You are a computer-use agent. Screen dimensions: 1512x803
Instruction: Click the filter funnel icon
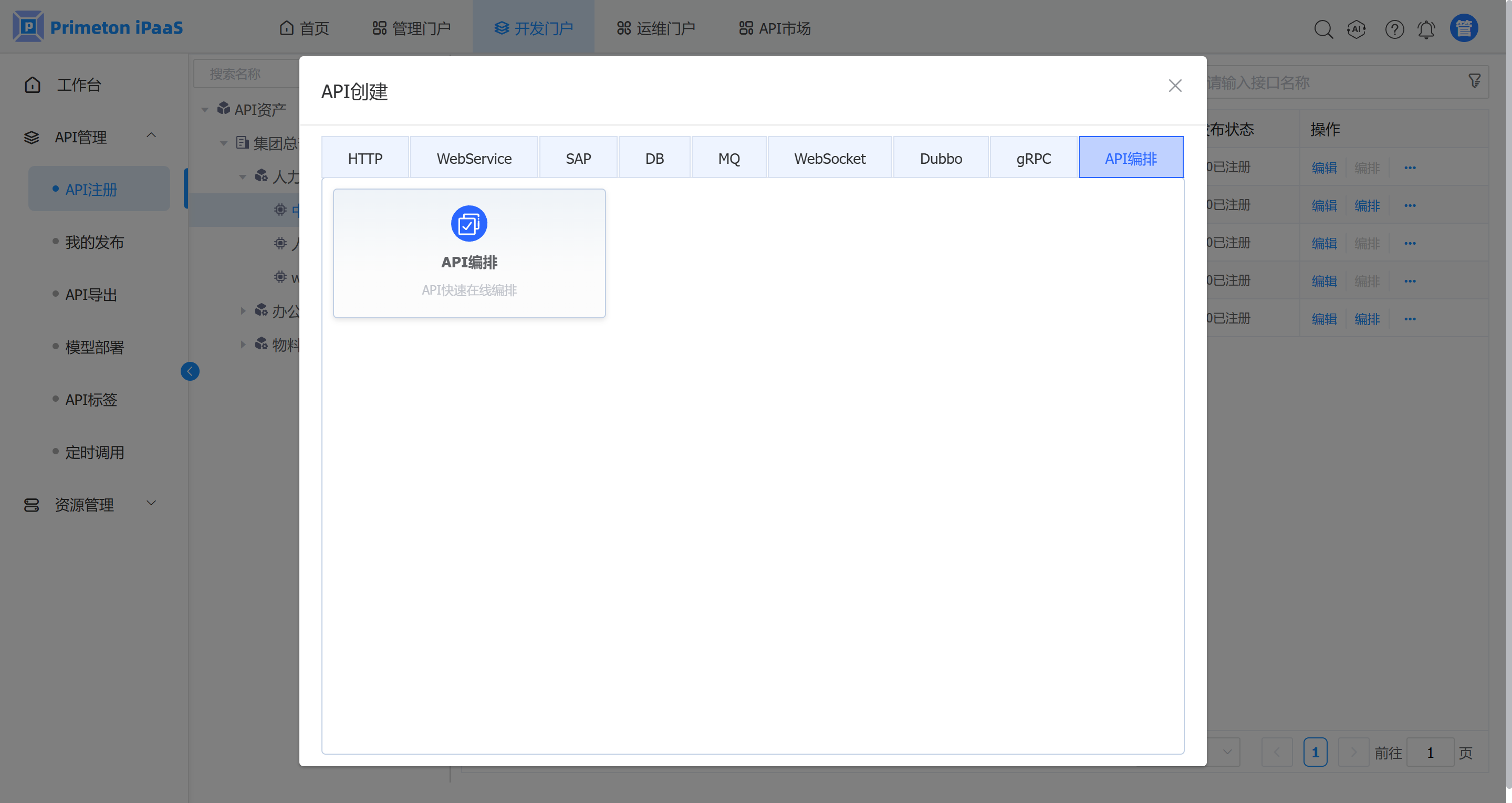click(1474, 81)
